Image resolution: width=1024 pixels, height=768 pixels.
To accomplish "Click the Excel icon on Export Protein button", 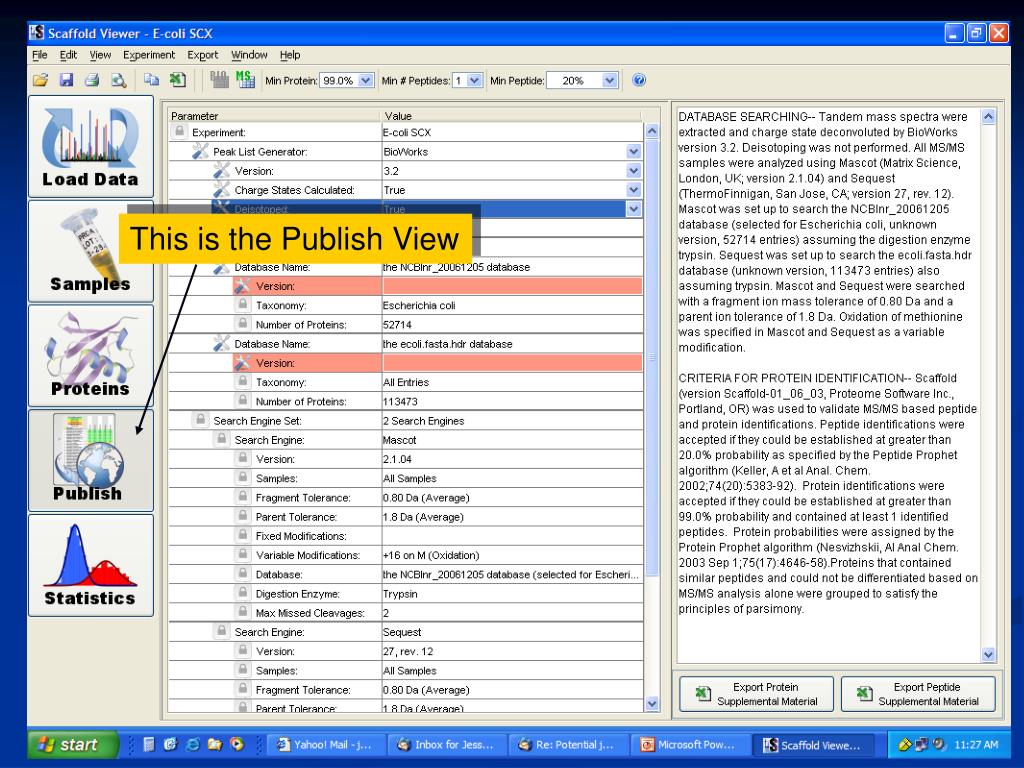I will point(703,694).
